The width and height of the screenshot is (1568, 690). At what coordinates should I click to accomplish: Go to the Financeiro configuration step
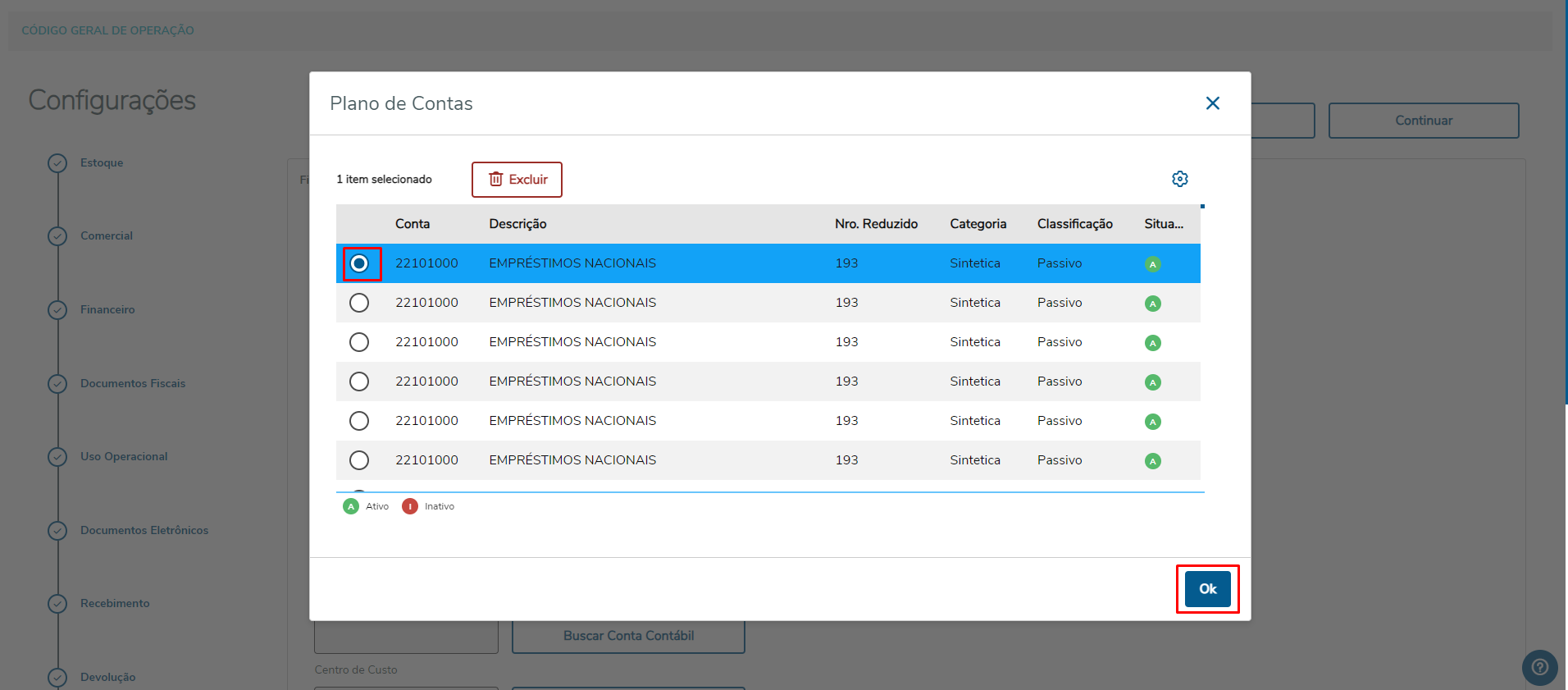coord(107,310)
